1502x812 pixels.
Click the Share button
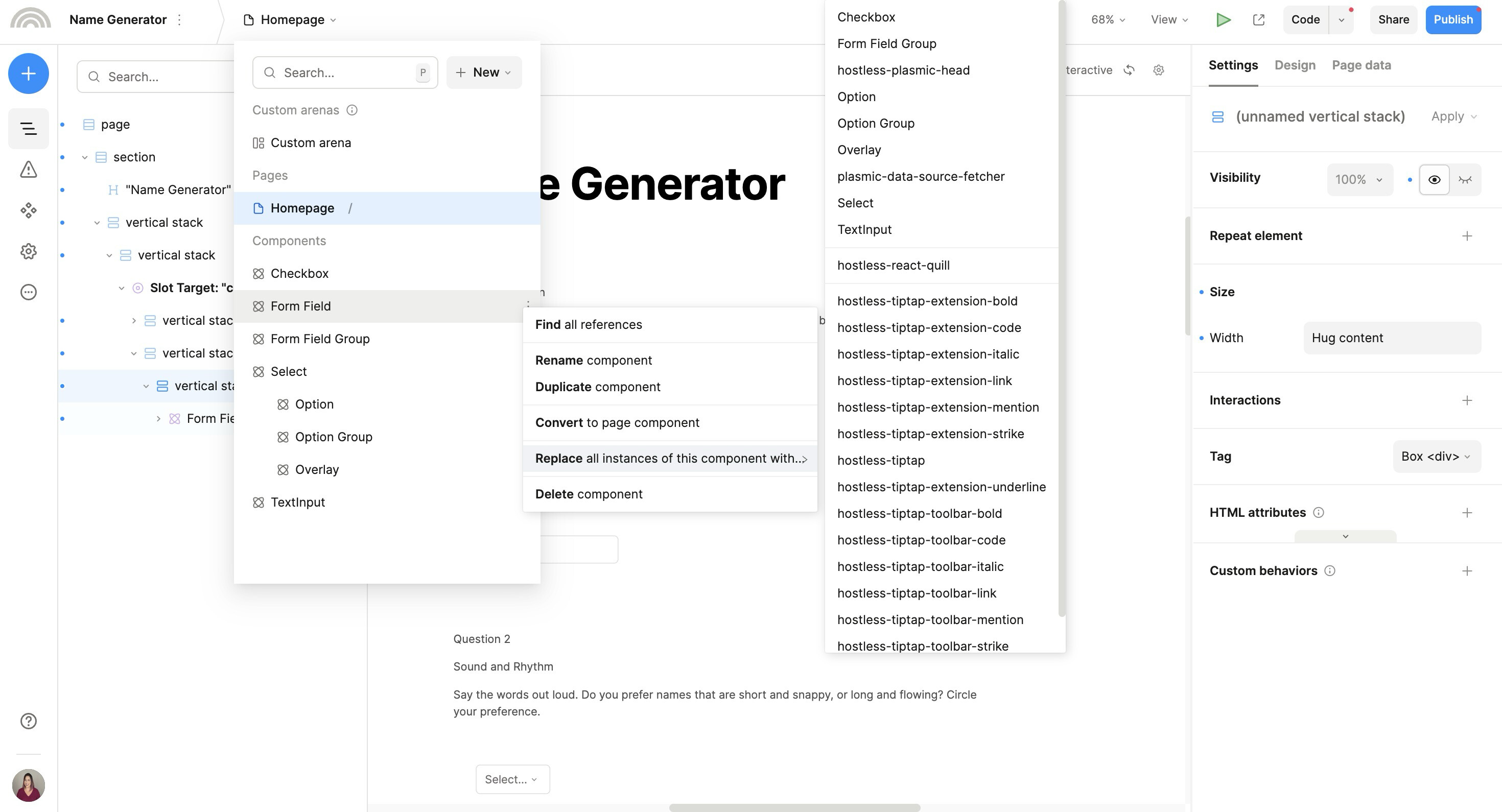[1393, 20]
